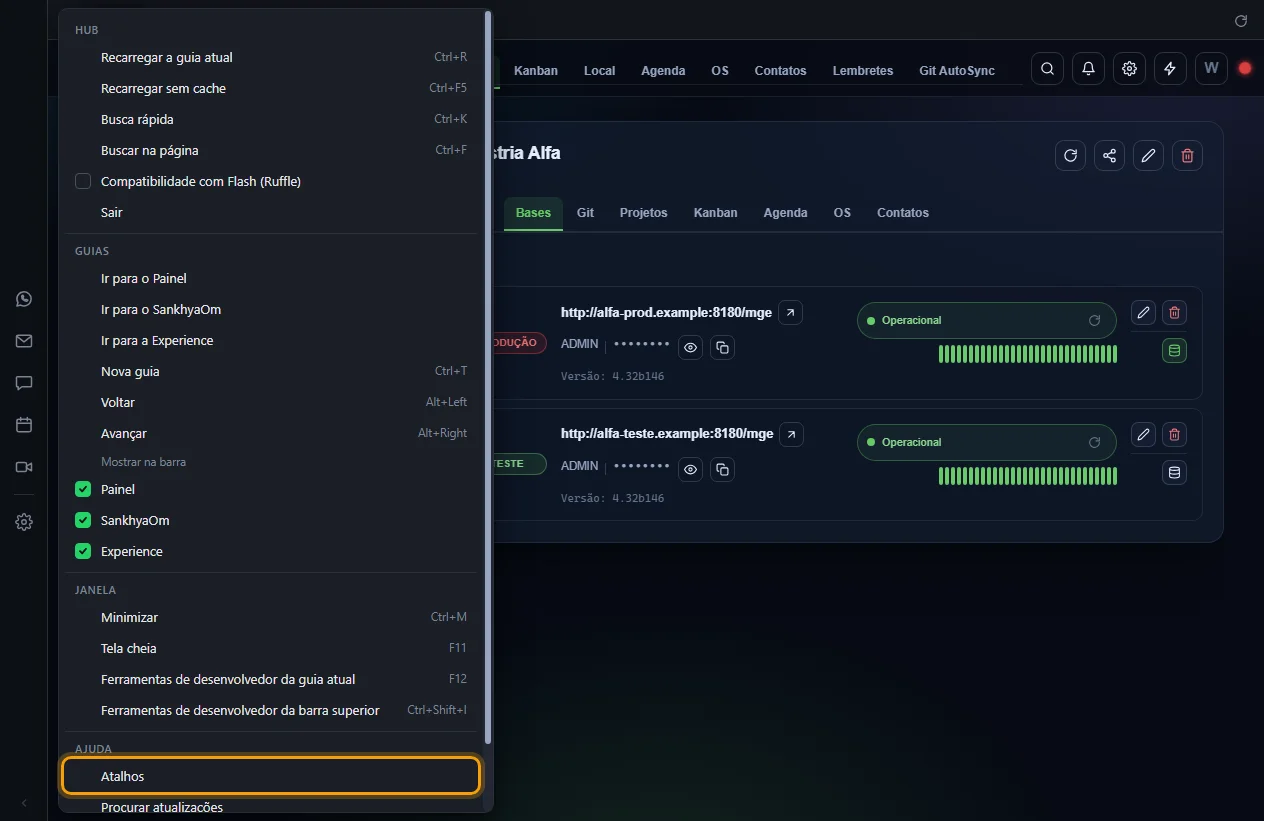Delete the alfa-prod base with trash icon

click(x=1174, y=313)
